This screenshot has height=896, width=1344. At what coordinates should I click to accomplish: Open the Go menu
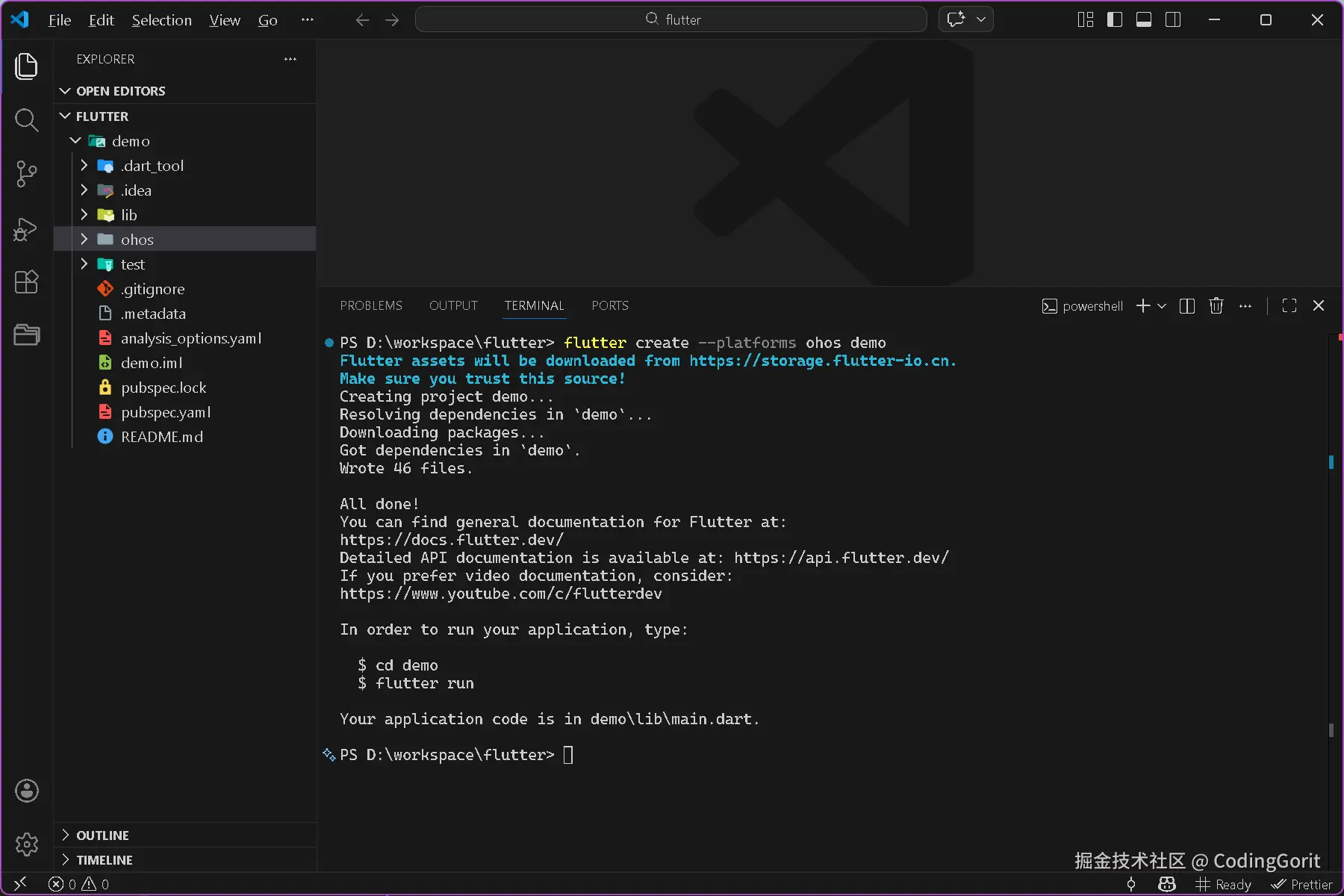tap(267, 20)
